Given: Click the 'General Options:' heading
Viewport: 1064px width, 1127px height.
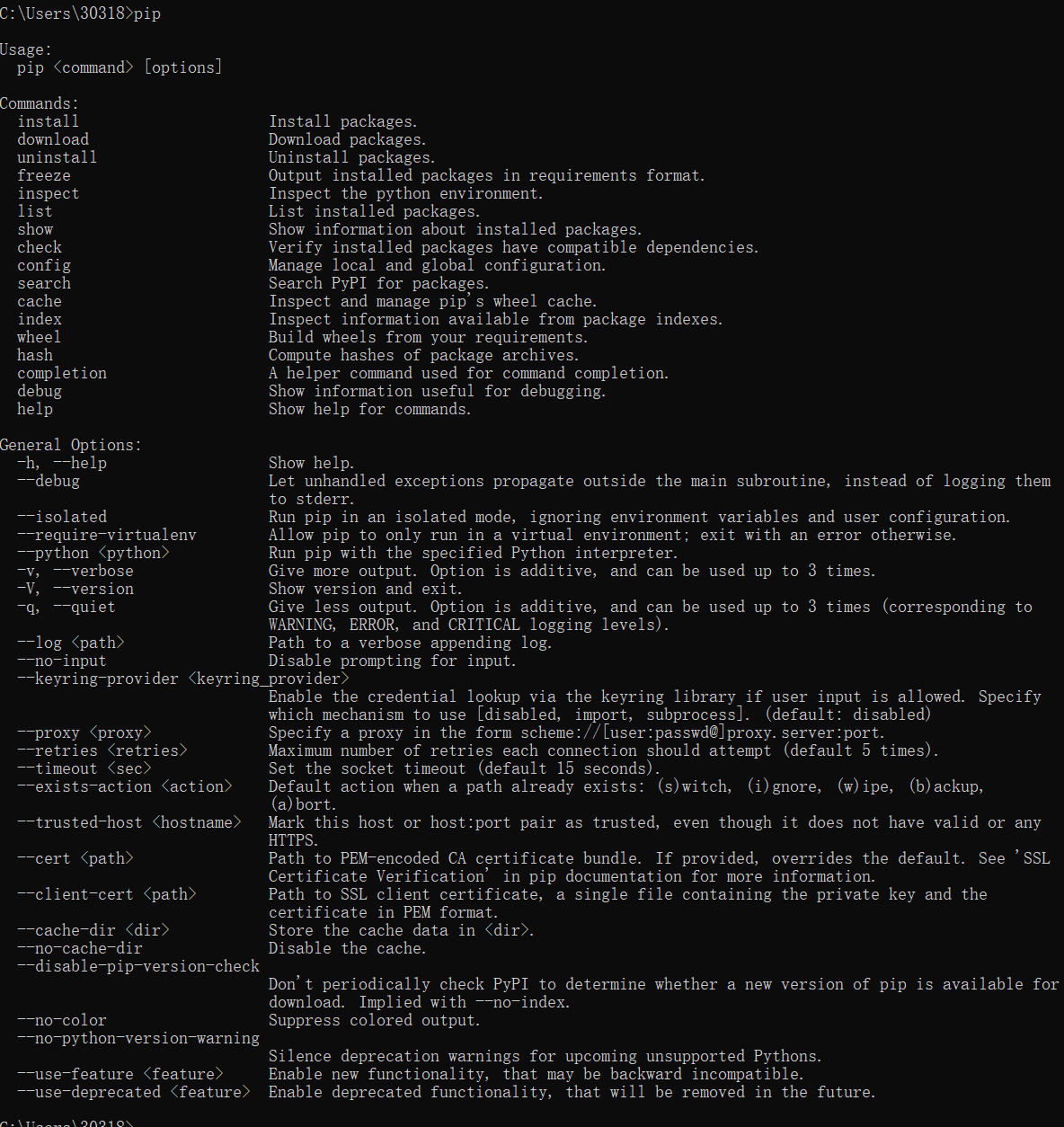Looking at the screenshot, I should click(x=70, y=445).
